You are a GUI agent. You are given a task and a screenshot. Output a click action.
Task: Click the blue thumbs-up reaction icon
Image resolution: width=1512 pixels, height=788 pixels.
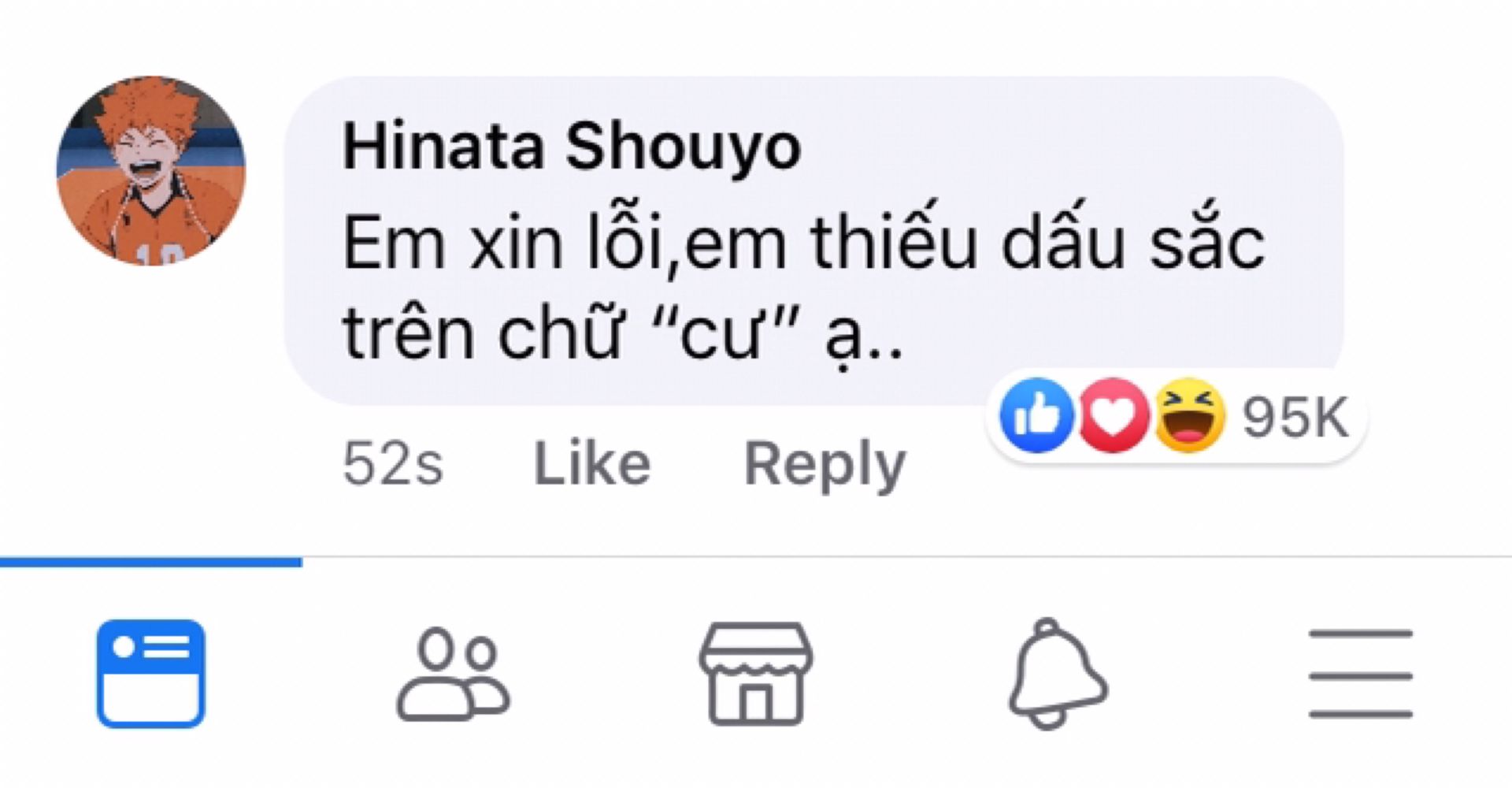coord(1036,415)
